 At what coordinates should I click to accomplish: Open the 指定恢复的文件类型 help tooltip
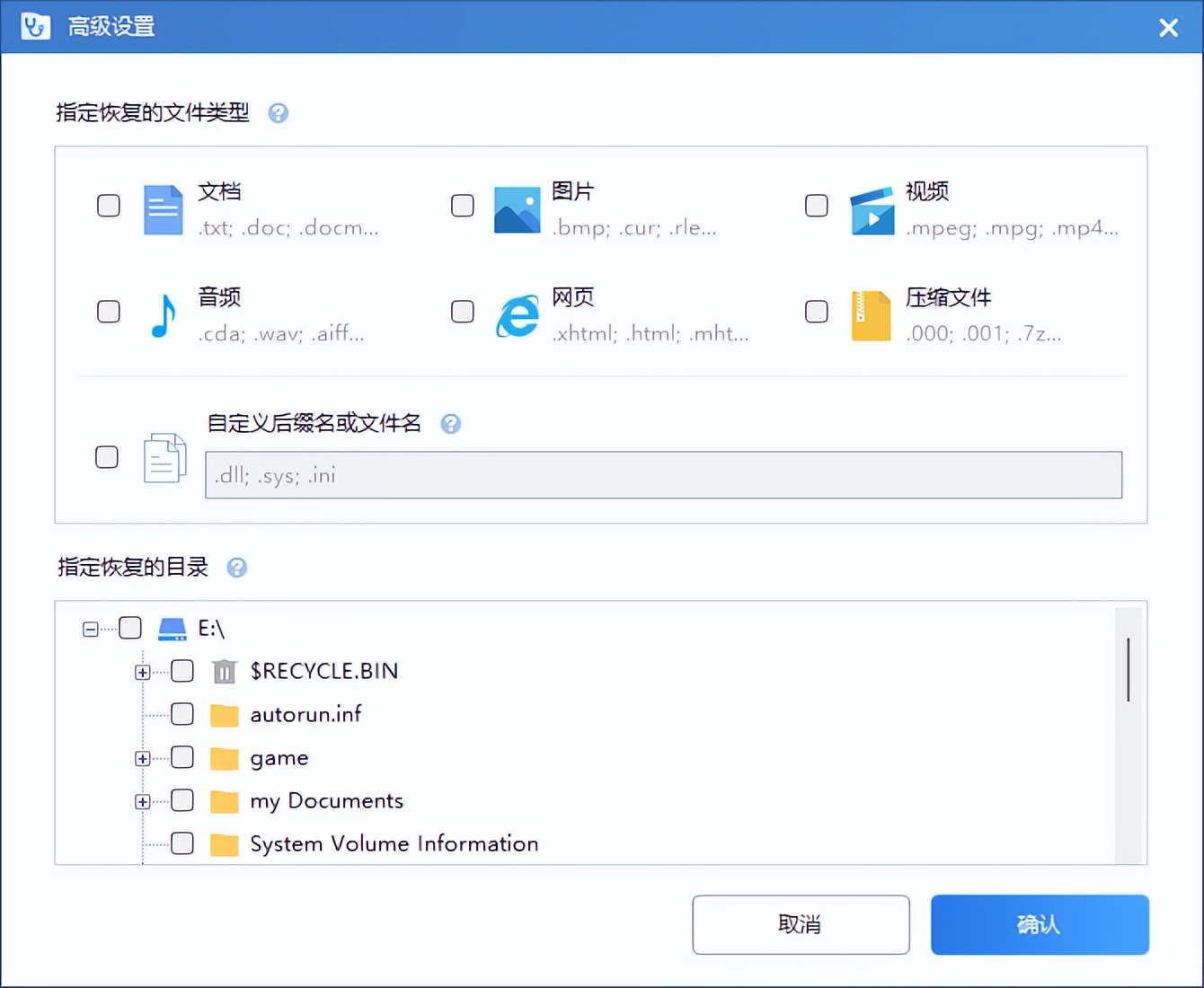[x=278, y=113]
